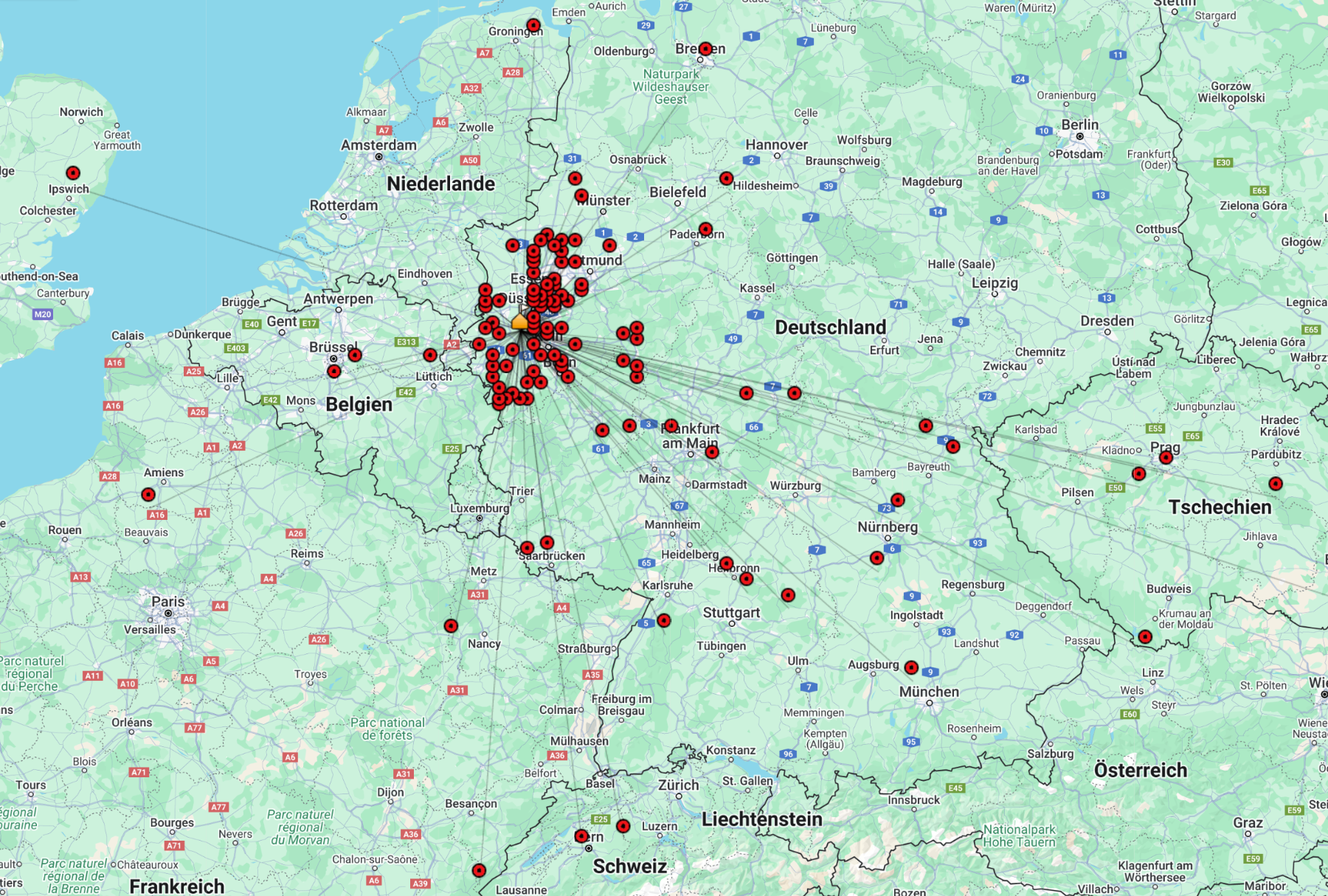Viewport: 1328px width, 896px height.
Task: Click the Berlin city label
Action: tap(1079, 125)
